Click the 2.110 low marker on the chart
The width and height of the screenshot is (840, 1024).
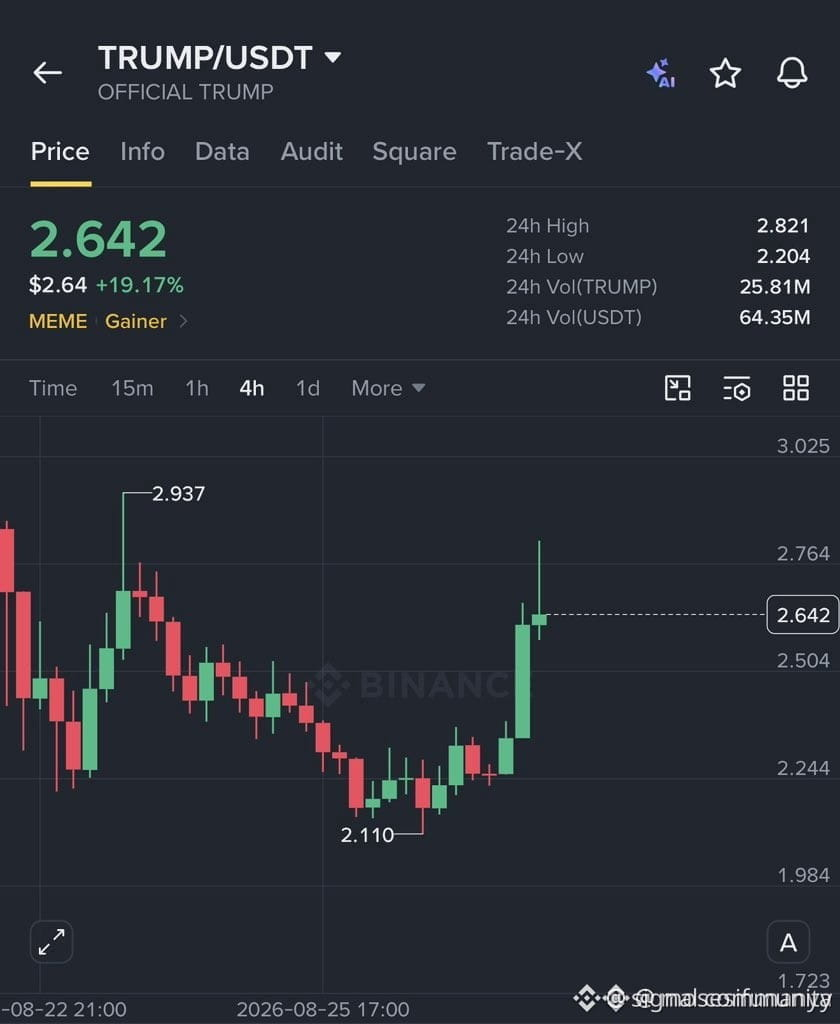367,835
